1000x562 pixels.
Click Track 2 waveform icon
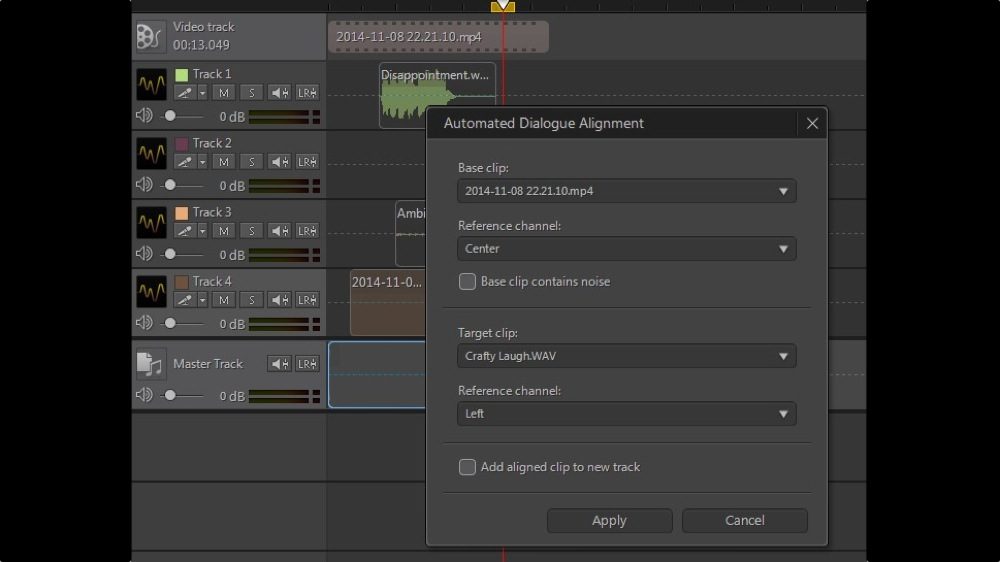(151, 153)
